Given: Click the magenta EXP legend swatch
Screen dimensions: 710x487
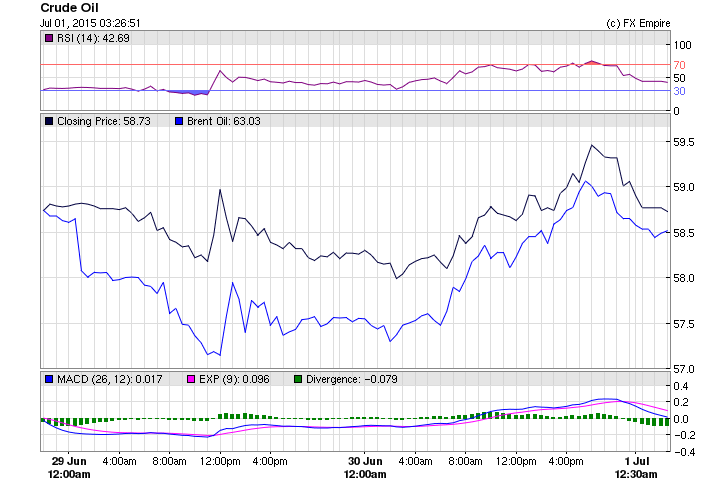Looking at the screenshot, I should [x=191, y=379].
